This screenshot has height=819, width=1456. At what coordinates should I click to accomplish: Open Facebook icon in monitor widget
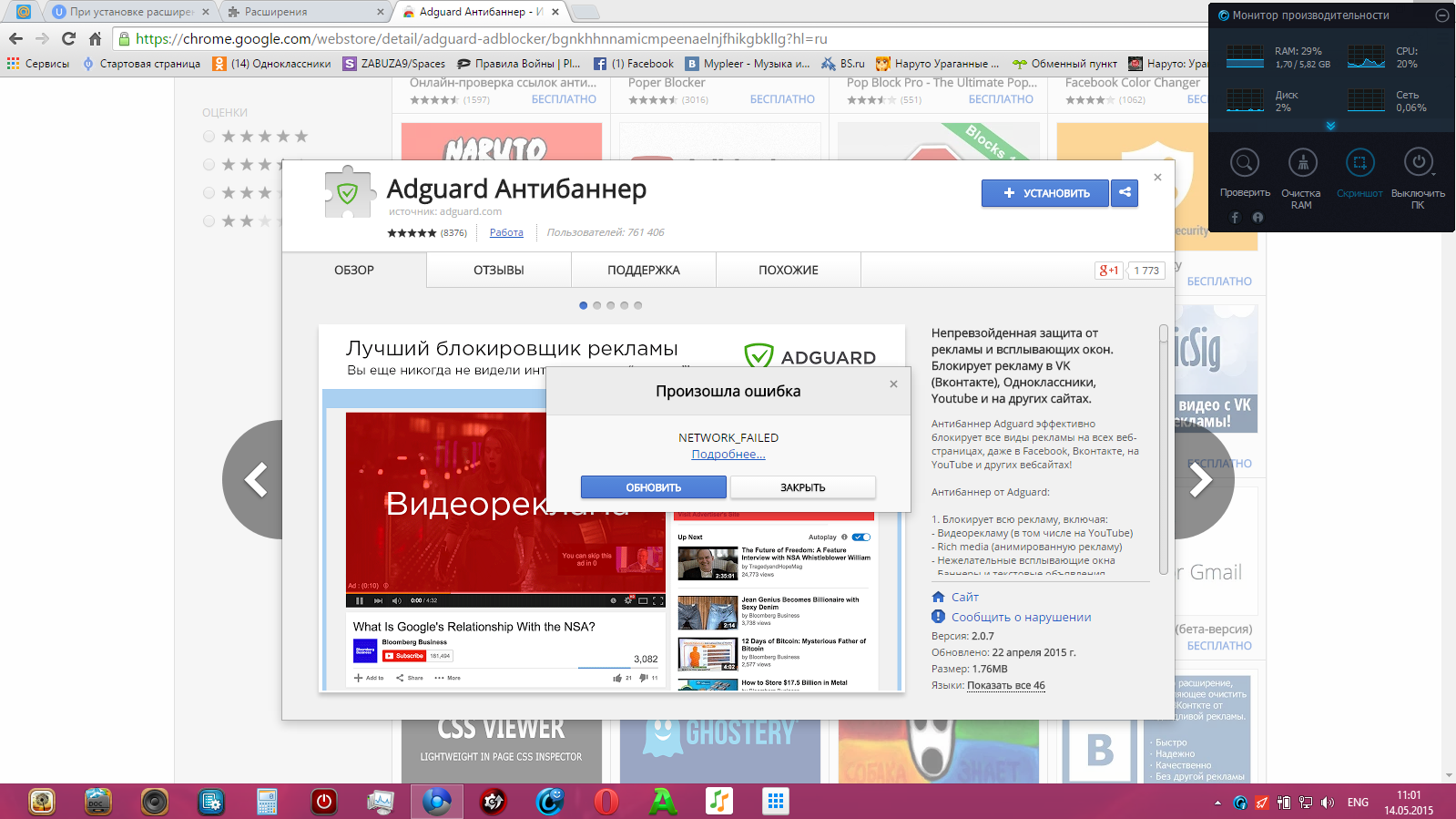pyautogui.click(x=1236, y=218)
